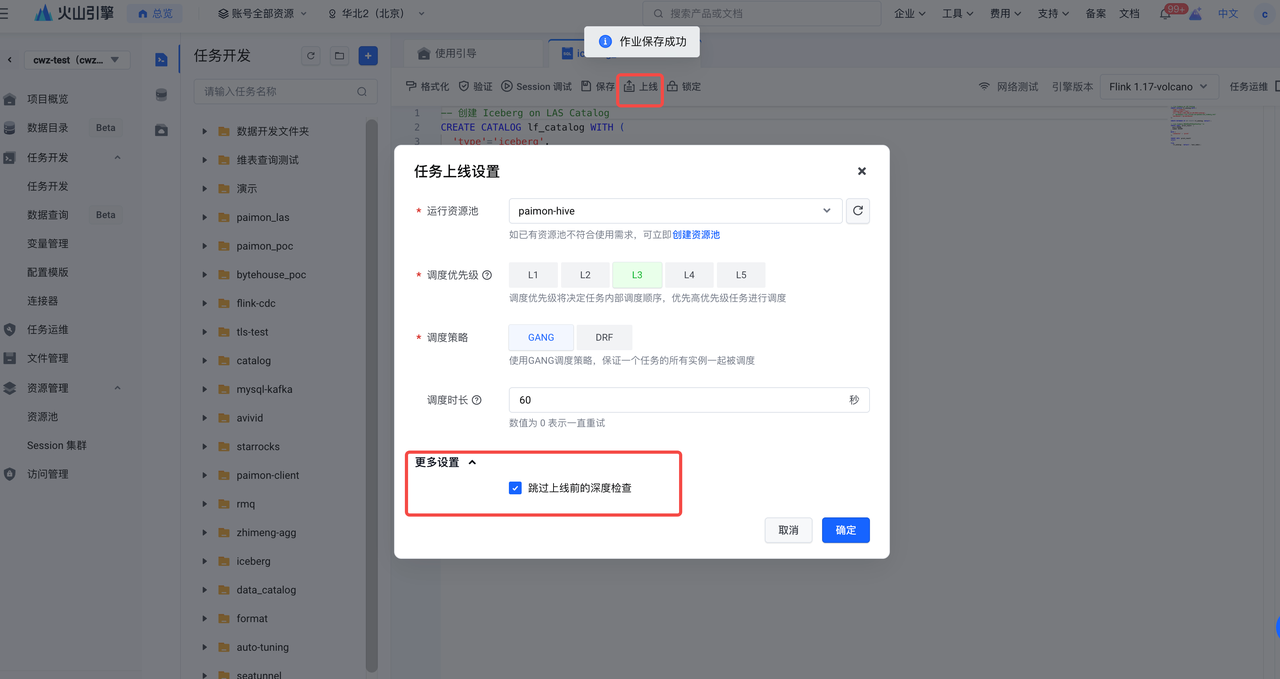Image resolution: width=1280 pixels, height=679 pixels.
Task: Open the 运行资源池 paimon-hive dropdown
Action: tap(675, 211)
